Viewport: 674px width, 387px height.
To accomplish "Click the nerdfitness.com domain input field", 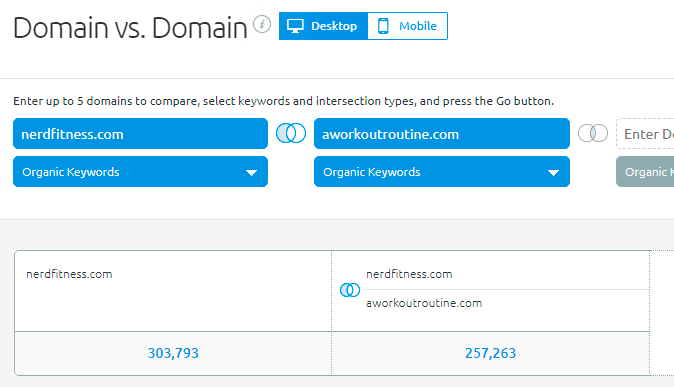I will pyautogui.click(x=141, y=134).
